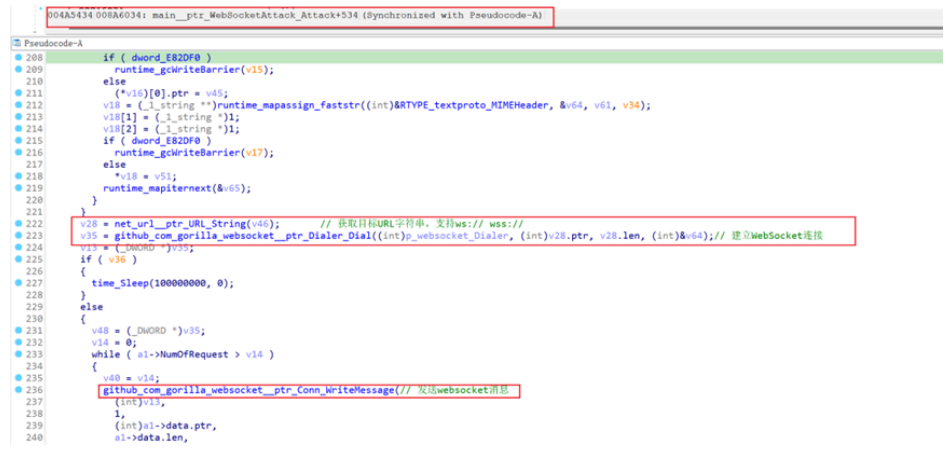
Task: Toggle breakpoint dot on line 213
Action: point(18,117)
